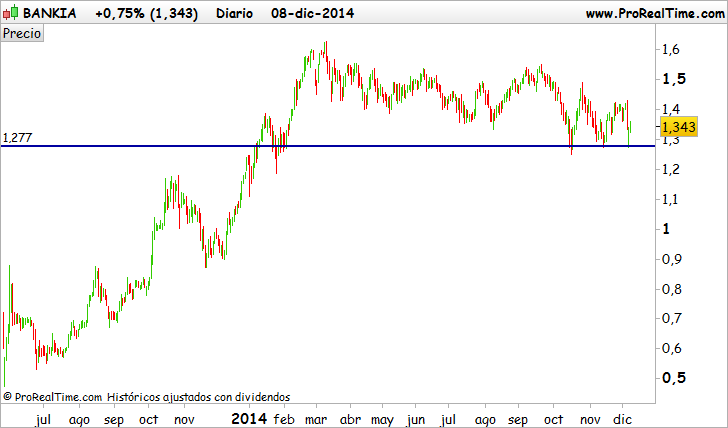The height and width of the screenshot is (428, 728).
Task: Click the 1,4 price axis label
Action: click(670, 109)
